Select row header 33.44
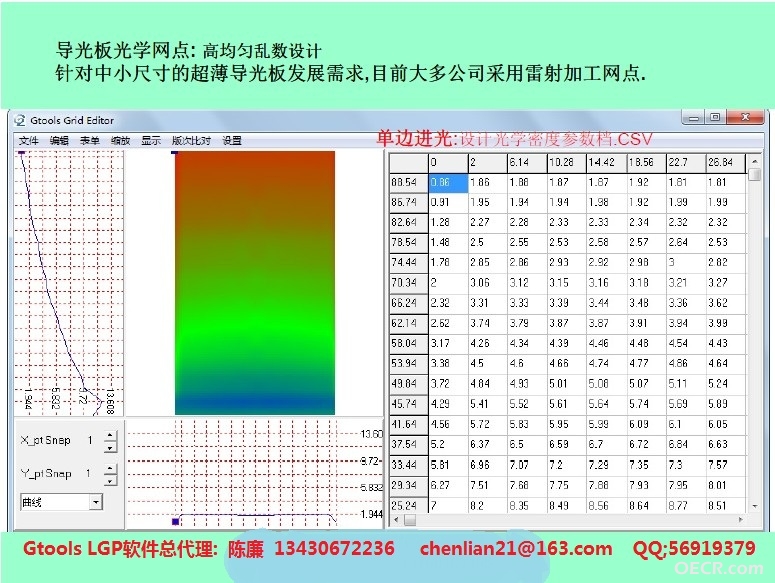The image size is (775, 583). click(x=408, y=465)
